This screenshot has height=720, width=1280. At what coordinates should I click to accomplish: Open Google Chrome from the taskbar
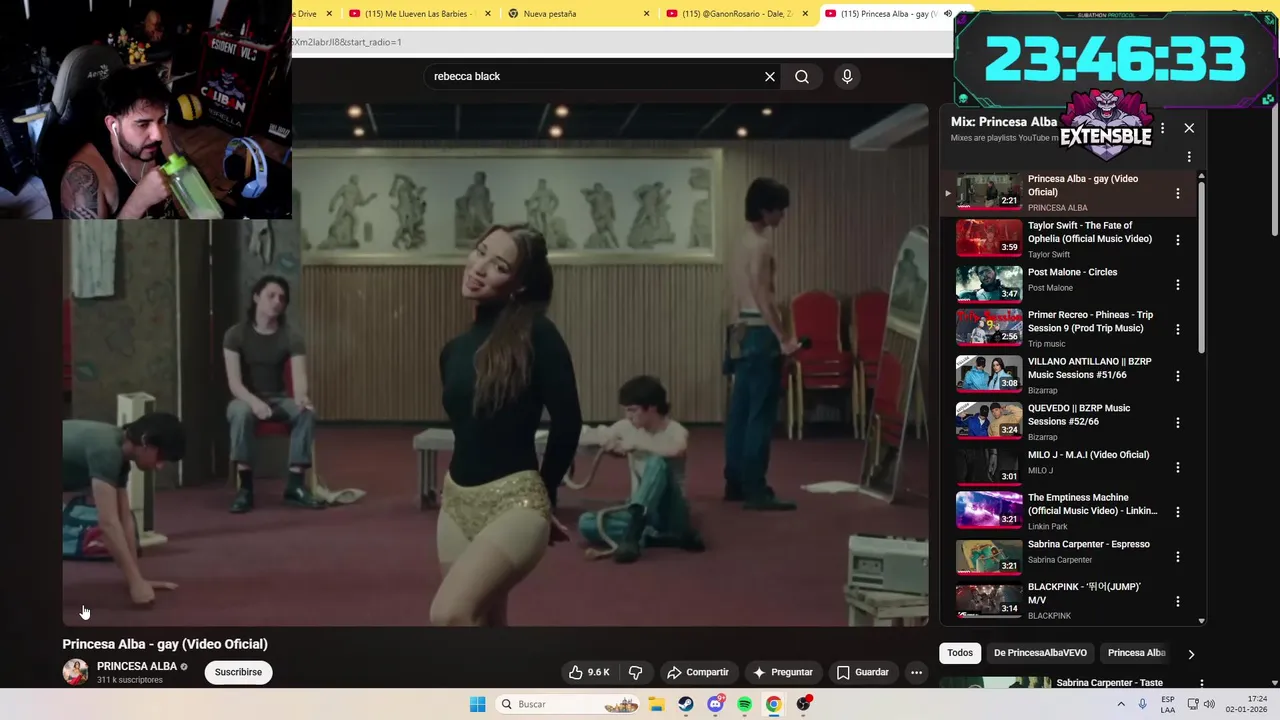click(774, 704)
